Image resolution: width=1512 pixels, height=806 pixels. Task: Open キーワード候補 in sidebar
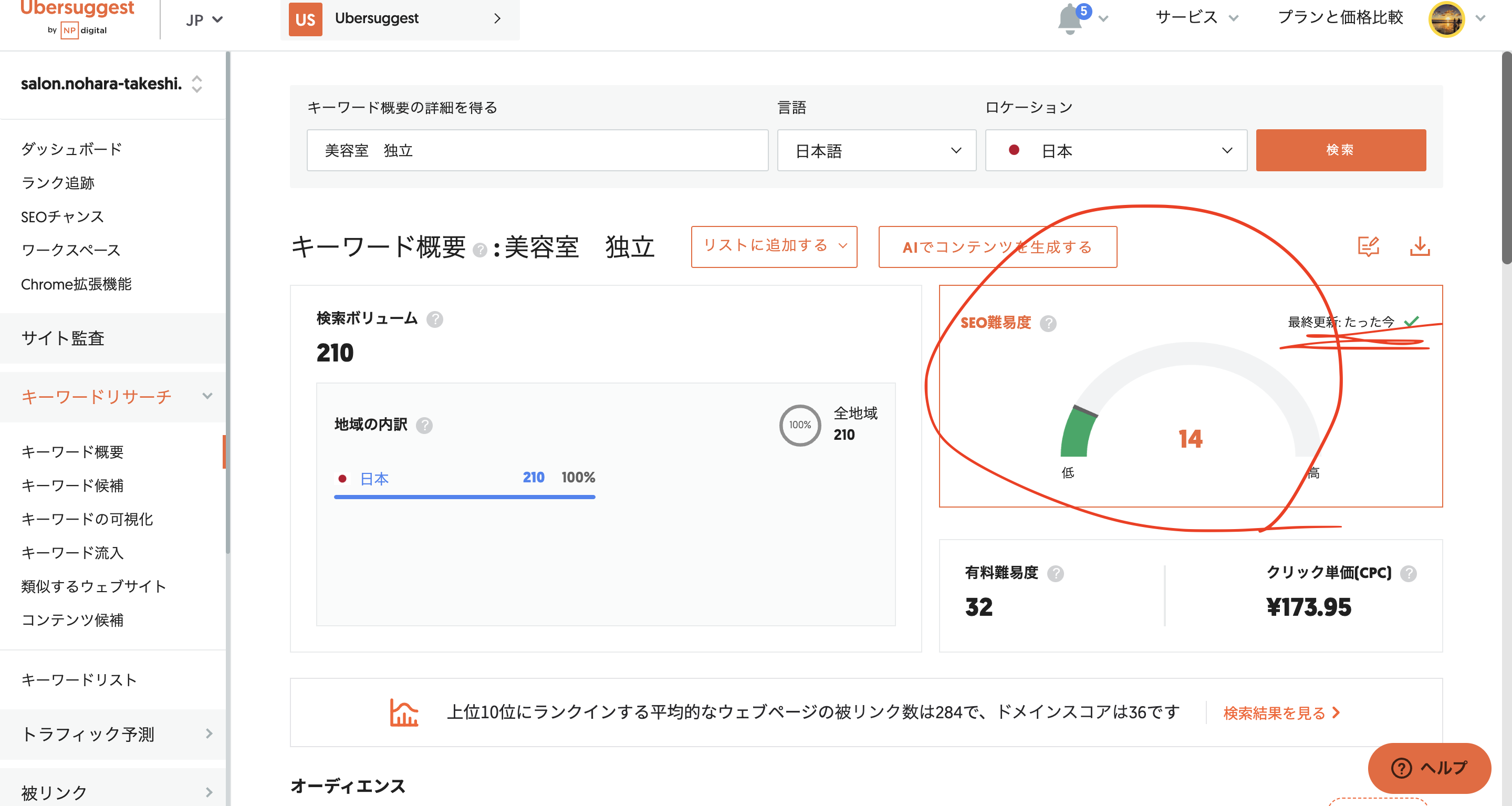[72, 485]
